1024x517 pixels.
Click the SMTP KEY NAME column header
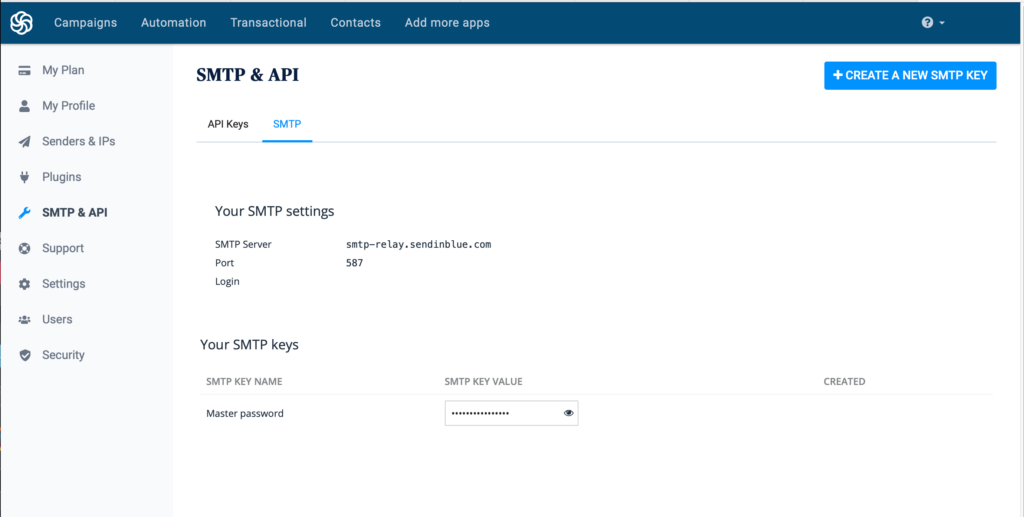tap(244, 382)
